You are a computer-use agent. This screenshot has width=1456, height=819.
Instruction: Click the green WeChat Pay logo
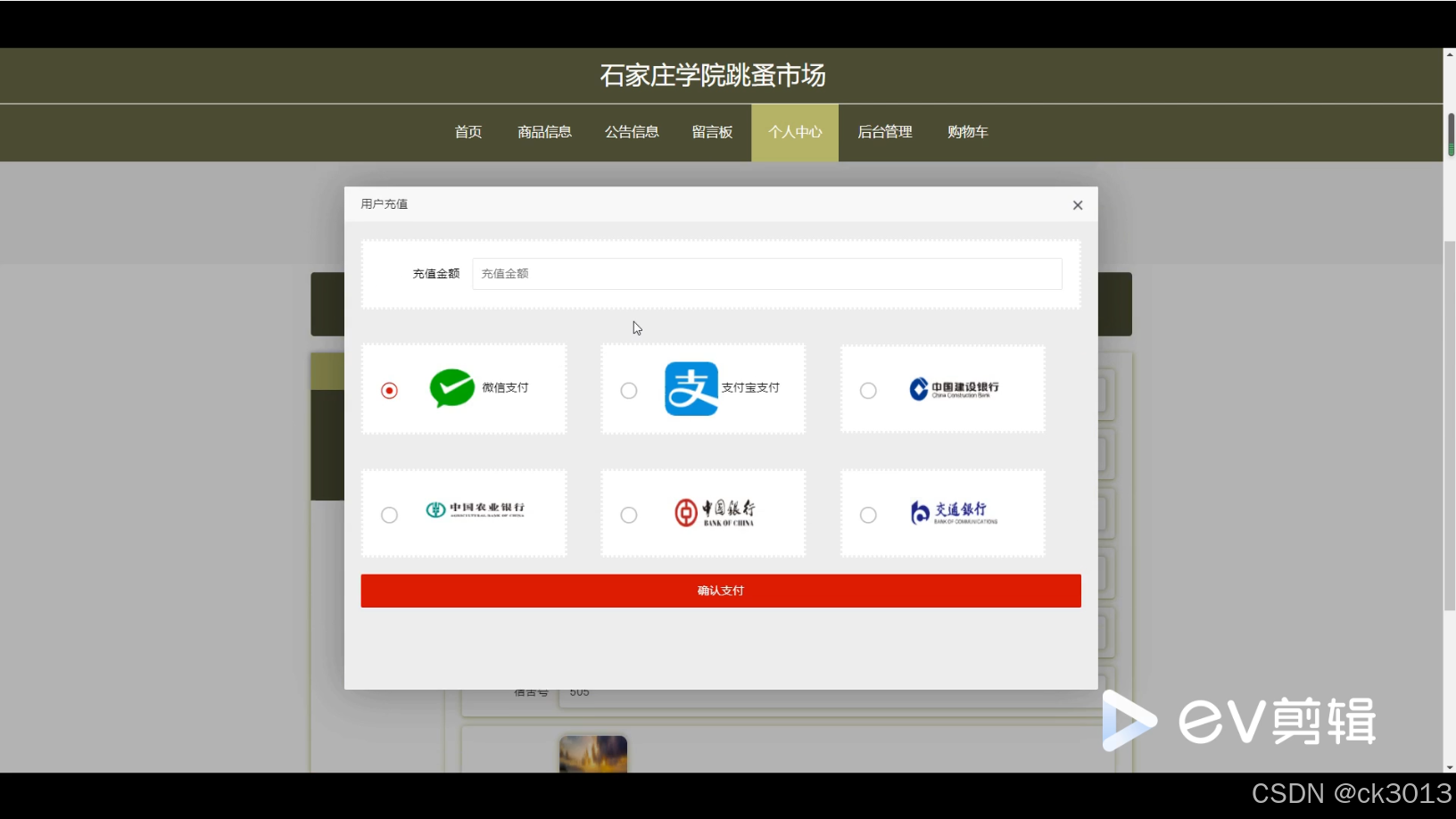[452, 388]
